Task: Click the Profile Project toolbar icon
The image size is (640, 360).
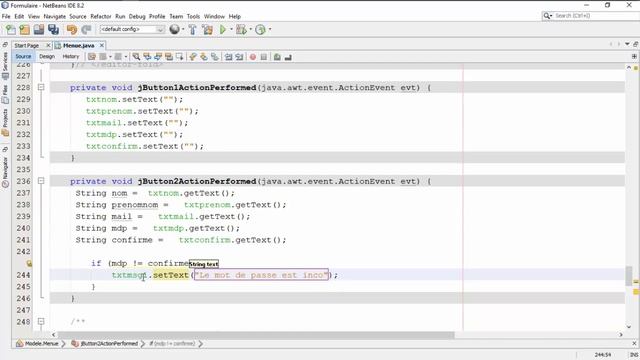Action: click(x=260, y=29)
